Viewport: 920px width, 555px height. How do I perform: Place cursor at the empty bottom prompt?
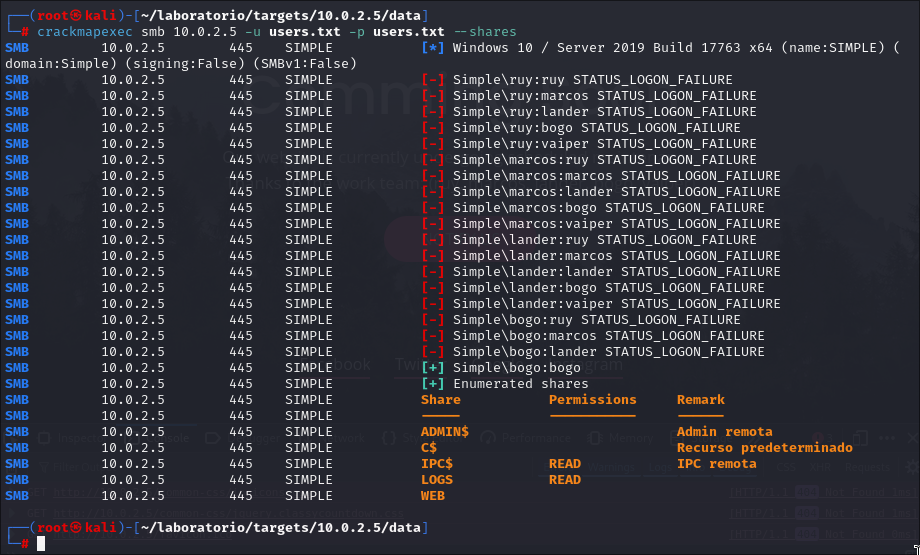(x=41, y=543)
